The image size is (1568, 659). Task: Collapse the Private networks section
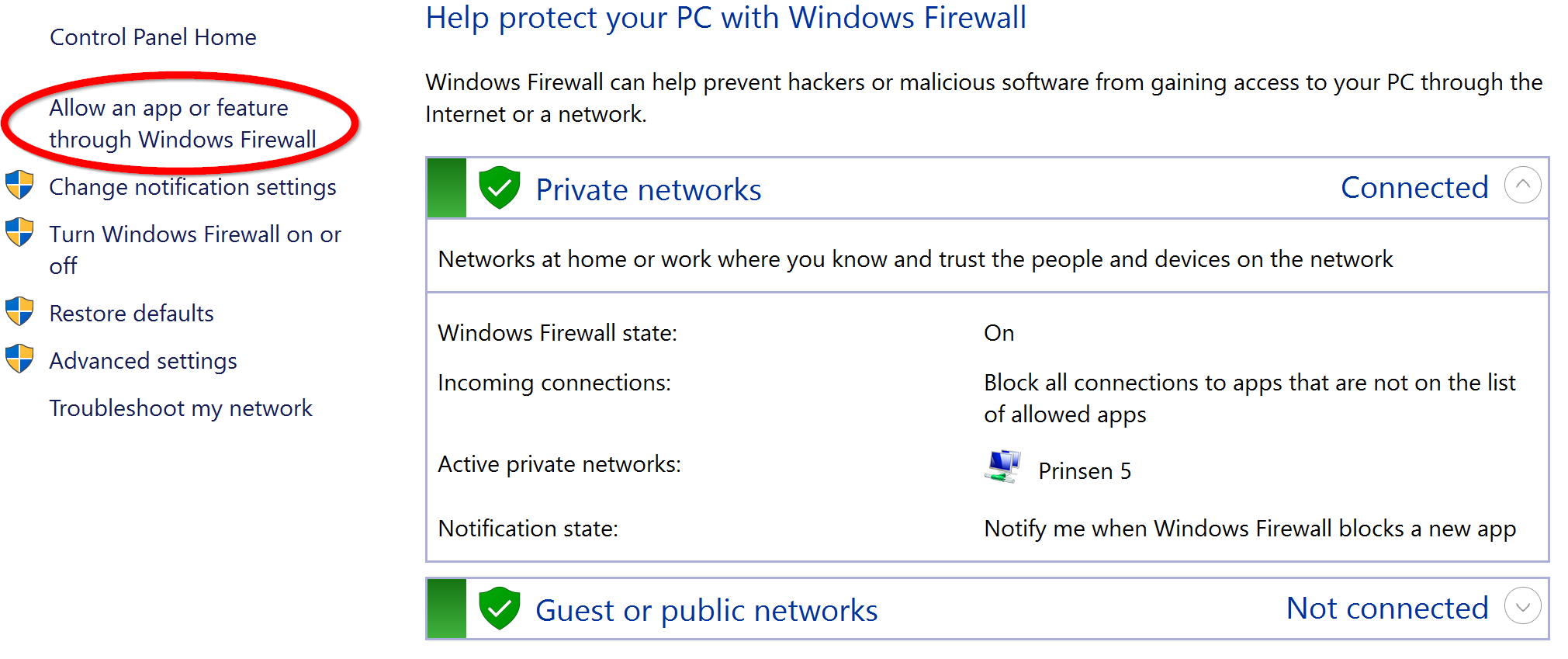pos(1523,185)
